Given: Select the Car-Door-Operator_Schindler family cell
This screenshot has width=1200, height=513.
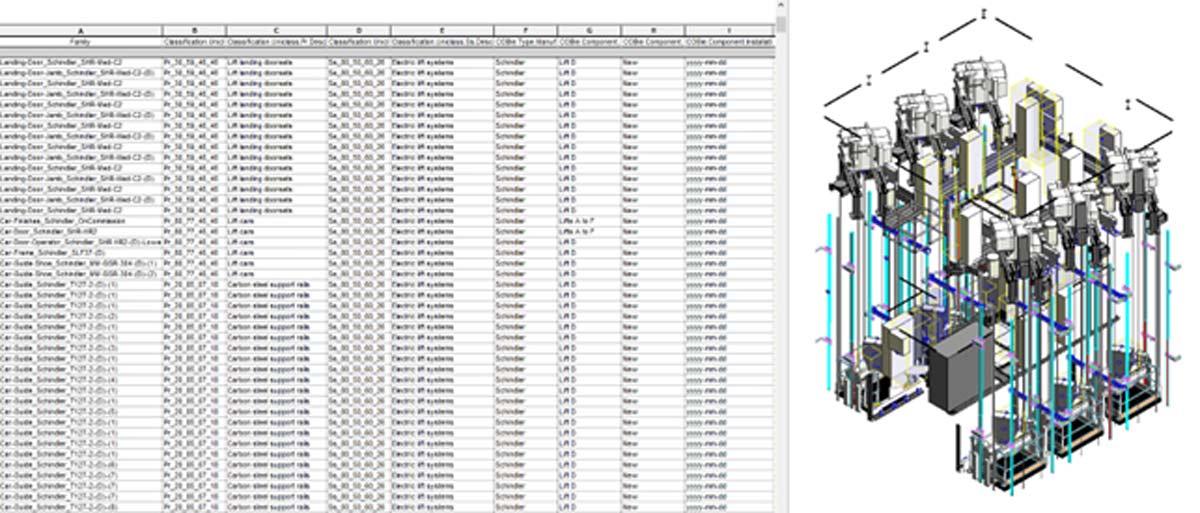Looking at the screenshot, I should [x=80, y=242].
